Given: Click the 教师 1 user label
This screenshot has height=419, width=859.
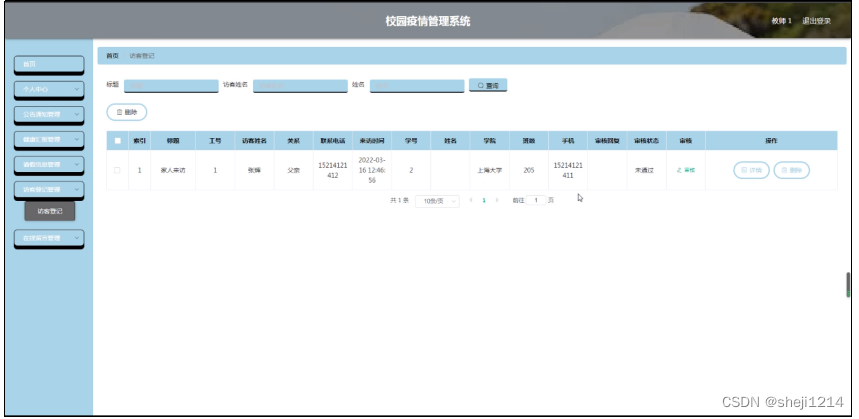Looking at the screenshot, I should (781, 21).
